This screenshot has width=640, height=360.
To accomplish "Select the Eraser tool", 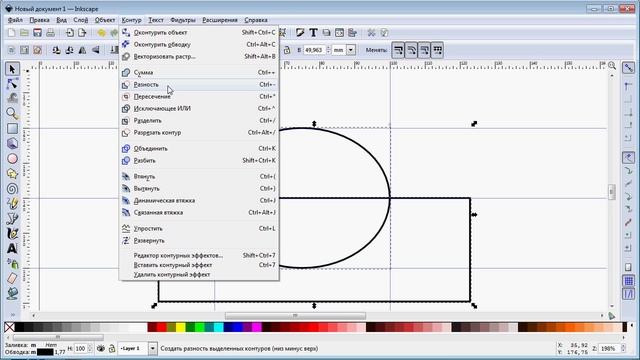I will [12, 278].
